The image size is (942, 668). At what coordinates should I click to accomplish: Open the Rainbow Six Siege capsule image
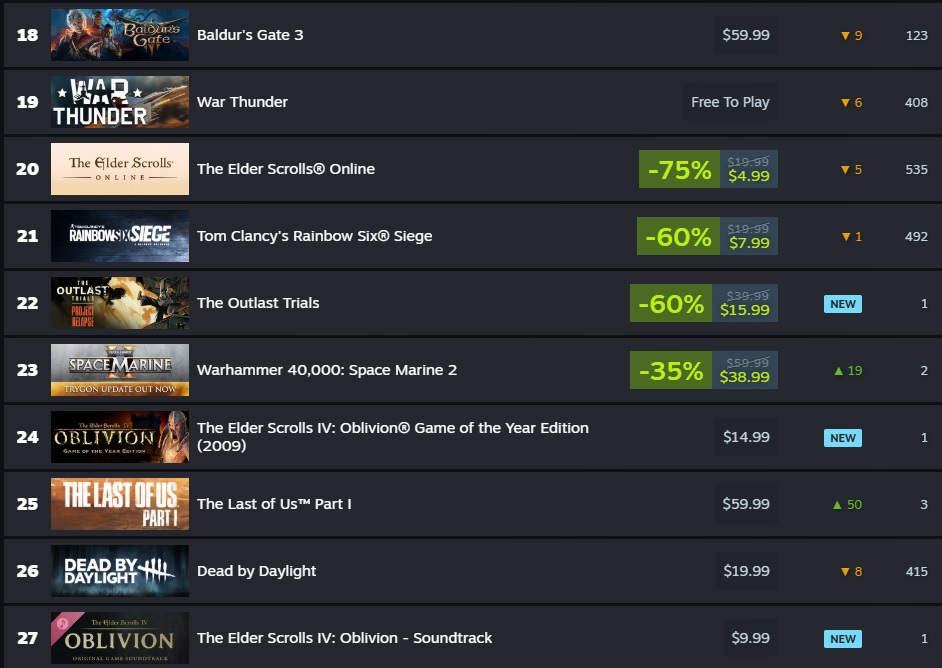tap(120, 235)
